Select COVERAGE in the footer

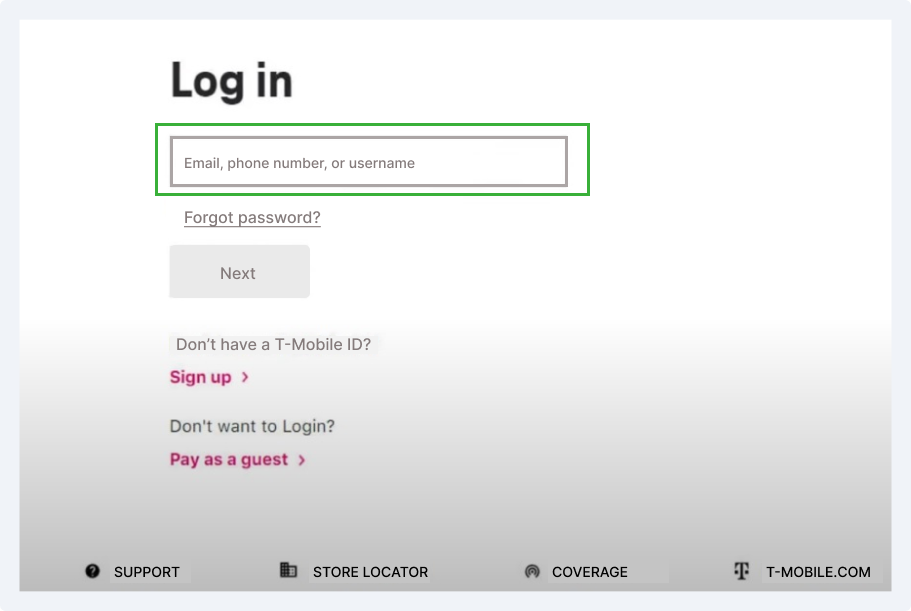pyautogui.click(x=589, y=572)
